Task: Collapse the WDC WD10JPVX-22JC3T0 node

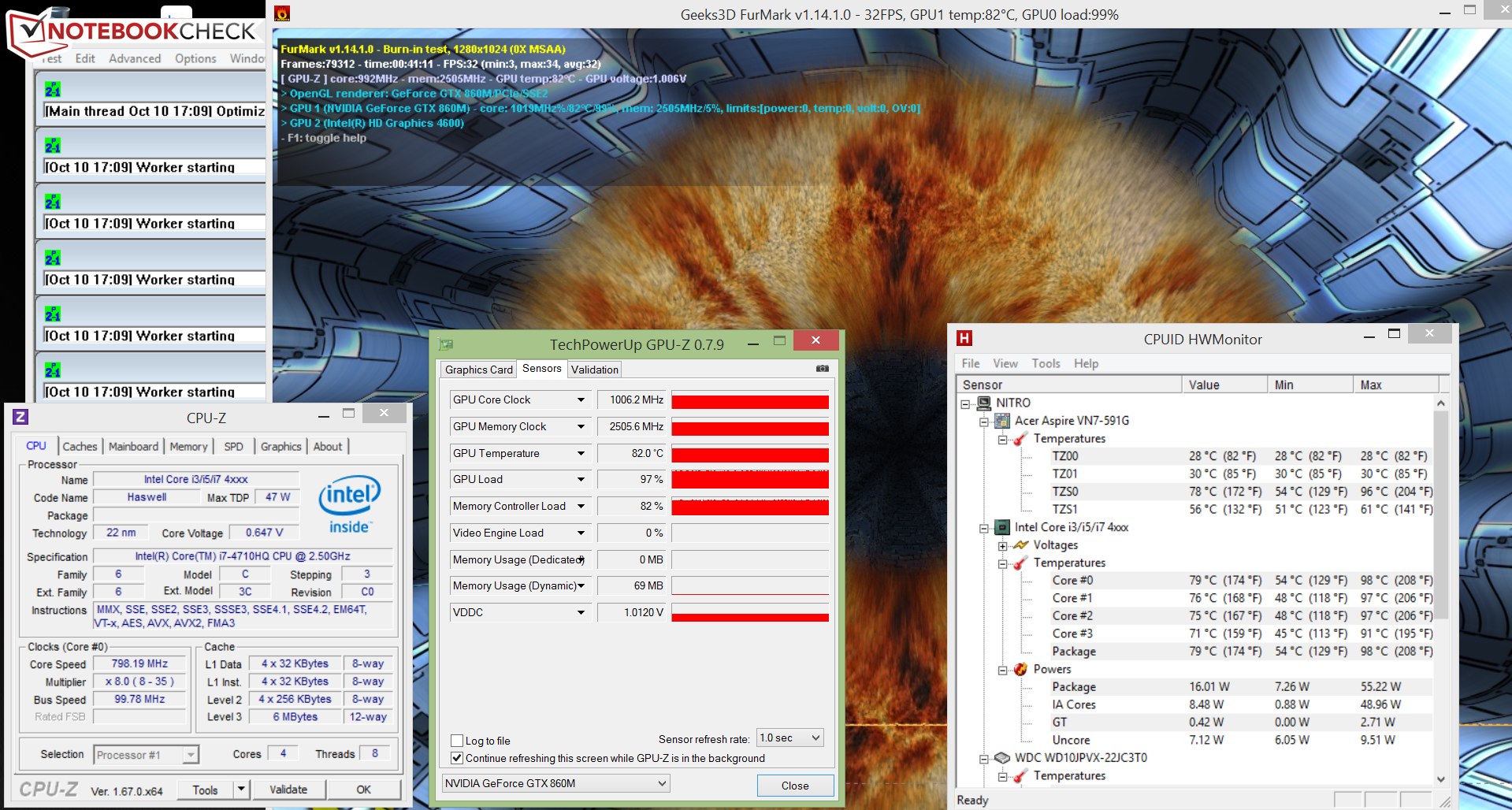Action: click(x=984, y=759)
